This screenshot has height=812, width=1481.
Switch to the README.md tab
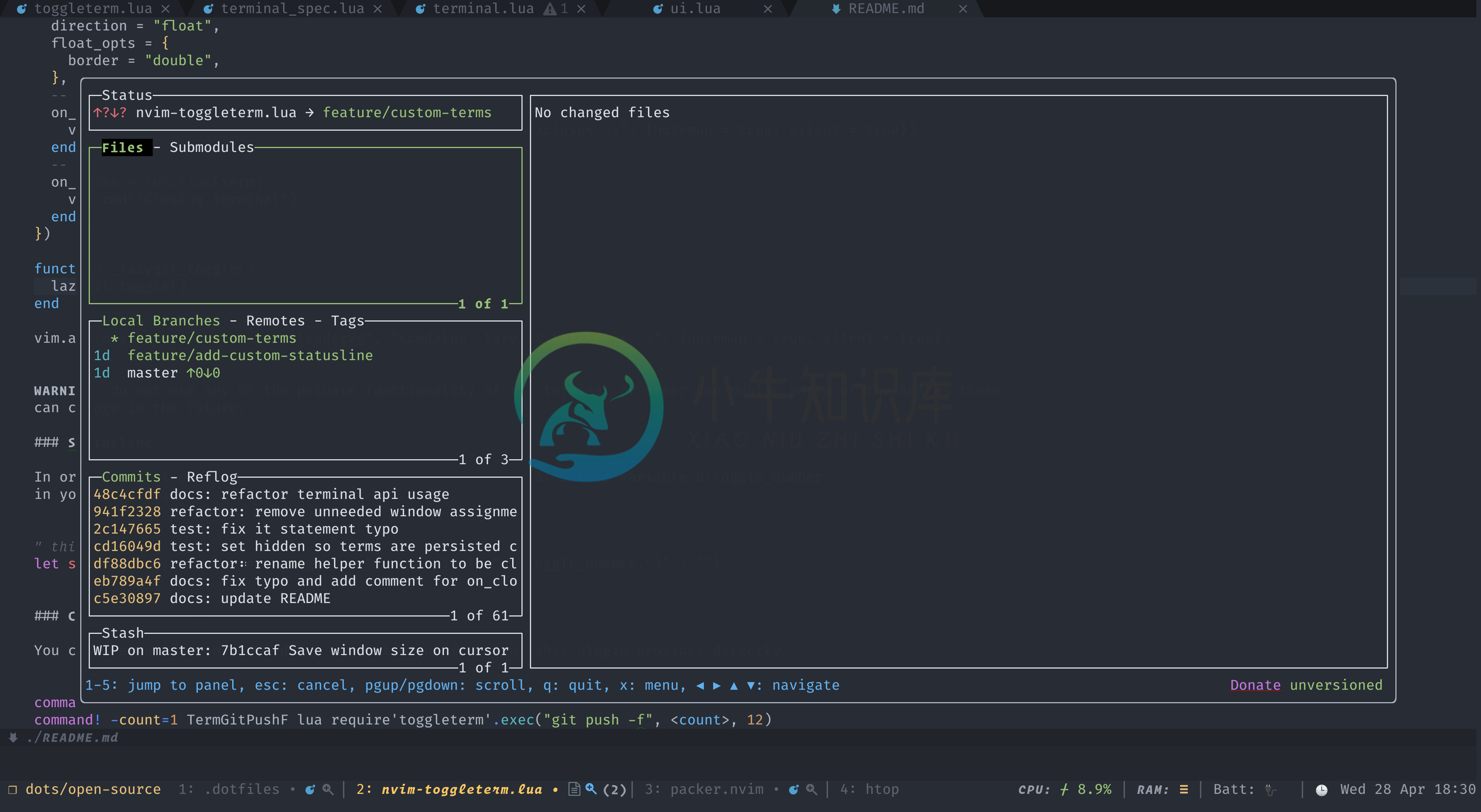(887, 8)
